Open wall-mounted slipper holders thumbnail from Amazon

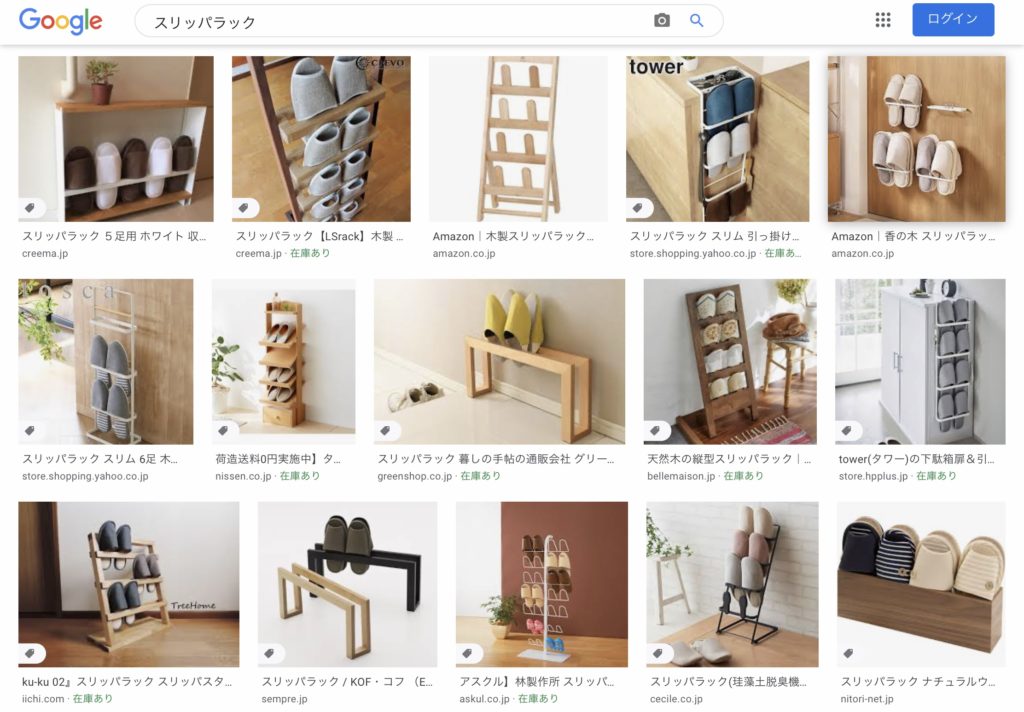point(916,138)
